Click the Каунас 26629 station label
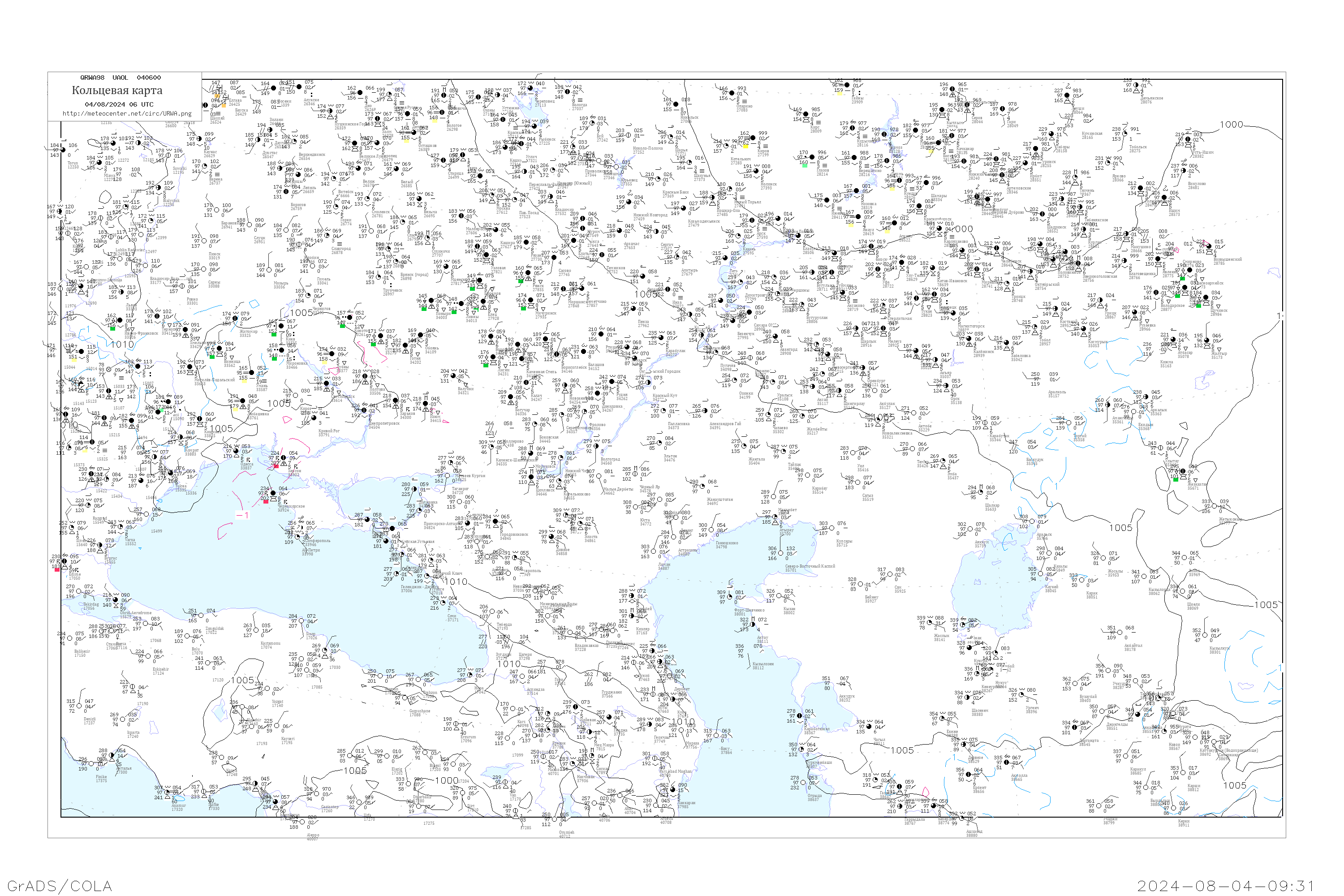Screen dimensions: 1344x896 (210, 154)
